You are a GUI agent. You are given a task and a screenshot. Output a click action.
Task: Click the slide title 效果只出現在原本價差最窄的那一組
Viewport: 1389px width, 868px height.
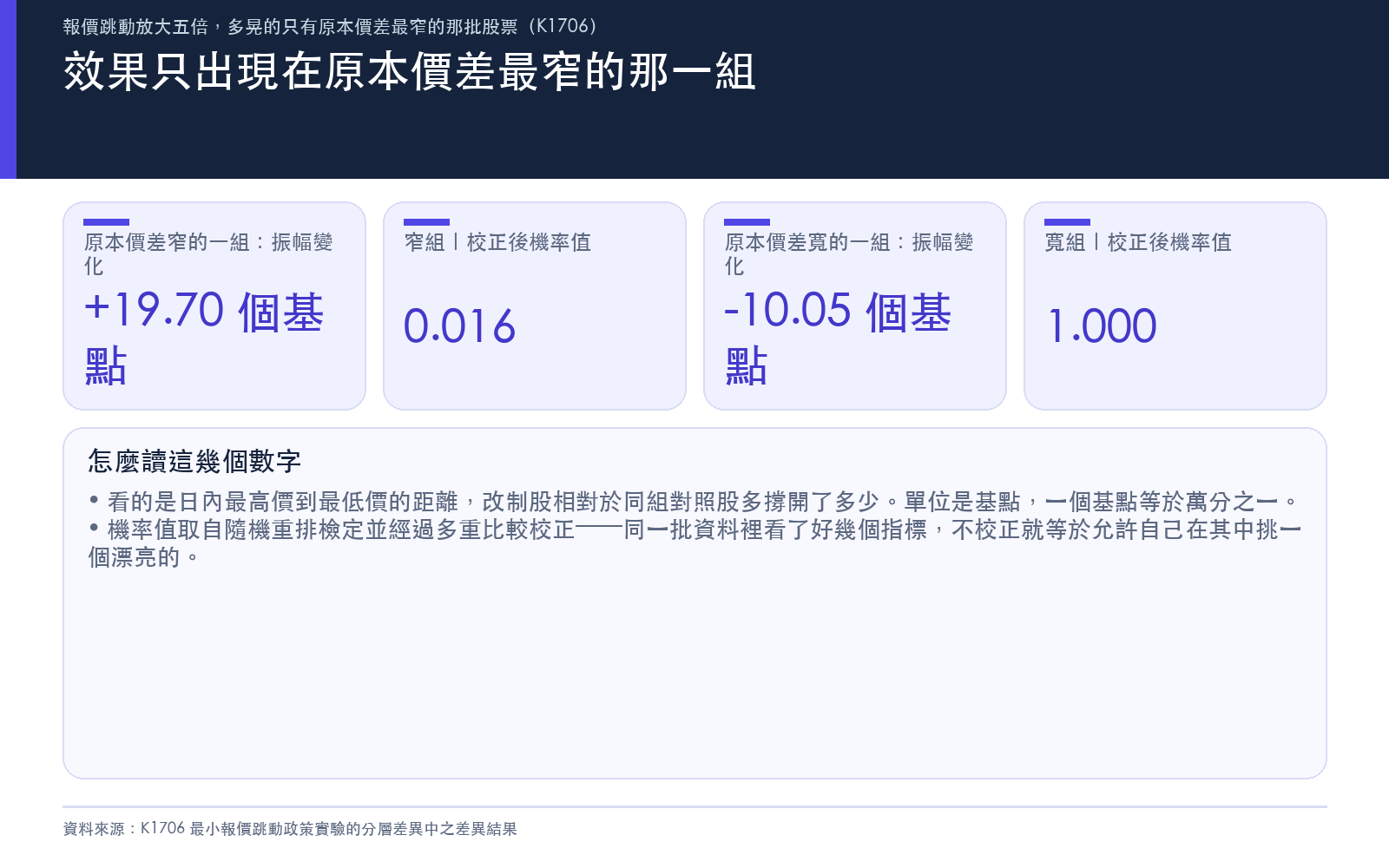coord(410,71)
